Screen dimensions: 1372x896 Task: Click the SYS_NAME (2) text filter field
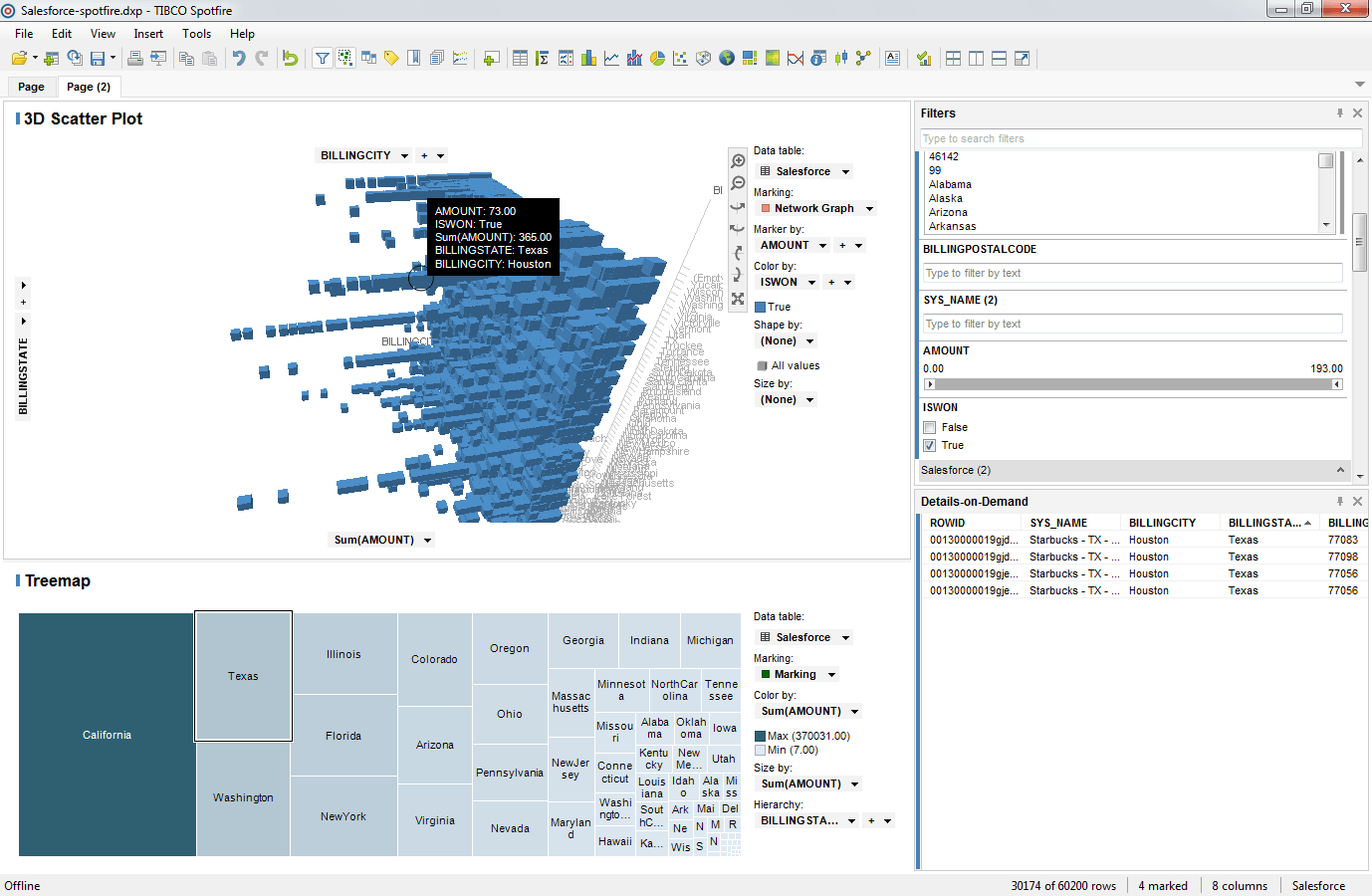coord(1133,324)
